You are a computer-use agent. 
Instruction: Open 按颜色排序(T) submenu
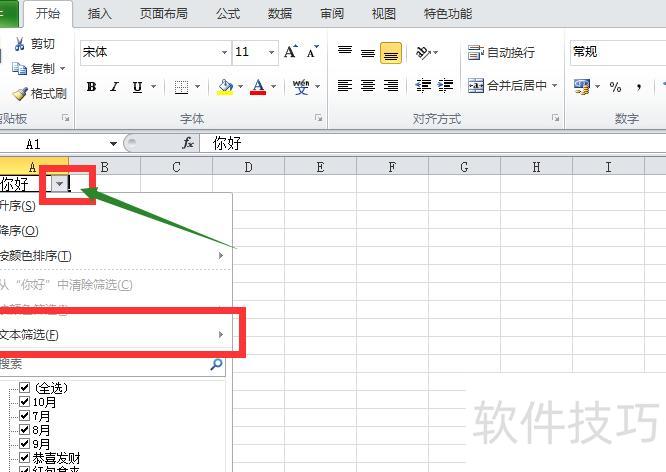[x=116, y=256]
